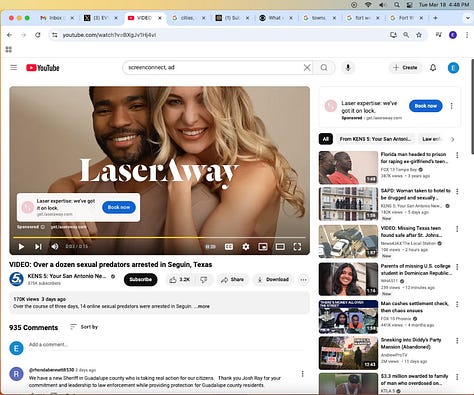The width and height of the screenshot is (474, 395).
Task: Open comments Sort by menu
Action: (84, 327)
